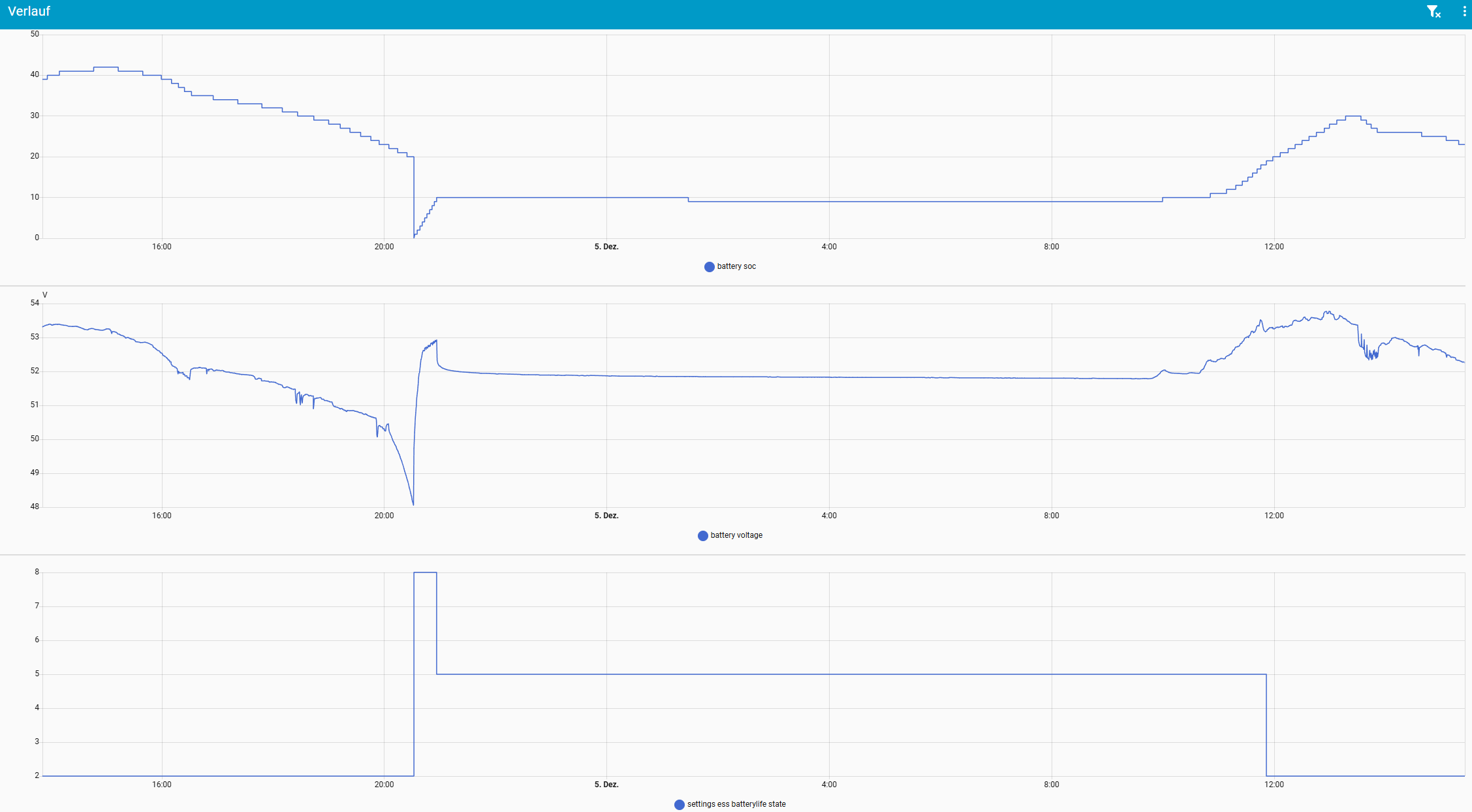This screenshot has width=1472, height=812.
Task: Toggle the battery voltage legend label
Action: 736,535
